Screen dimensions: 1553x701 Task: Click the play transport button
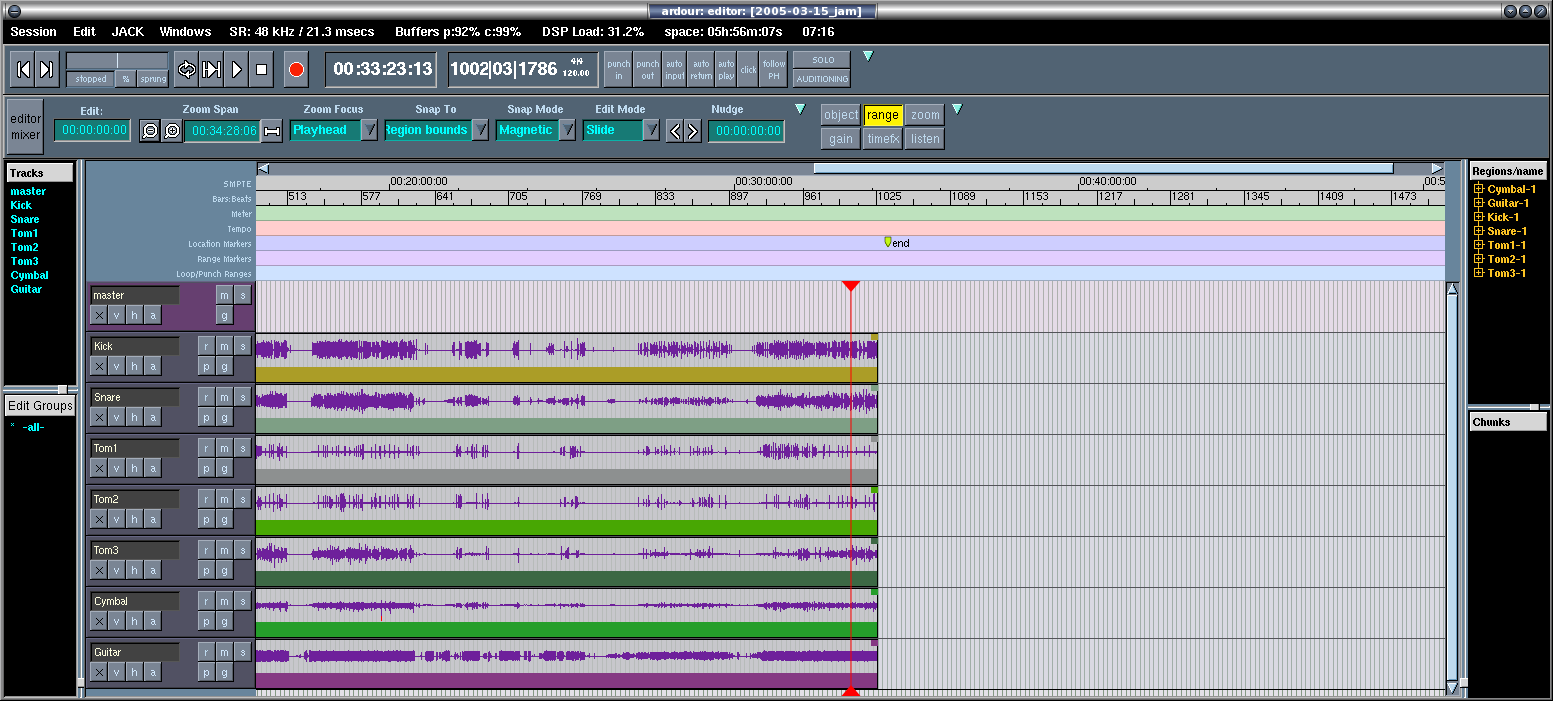(237, 69)
